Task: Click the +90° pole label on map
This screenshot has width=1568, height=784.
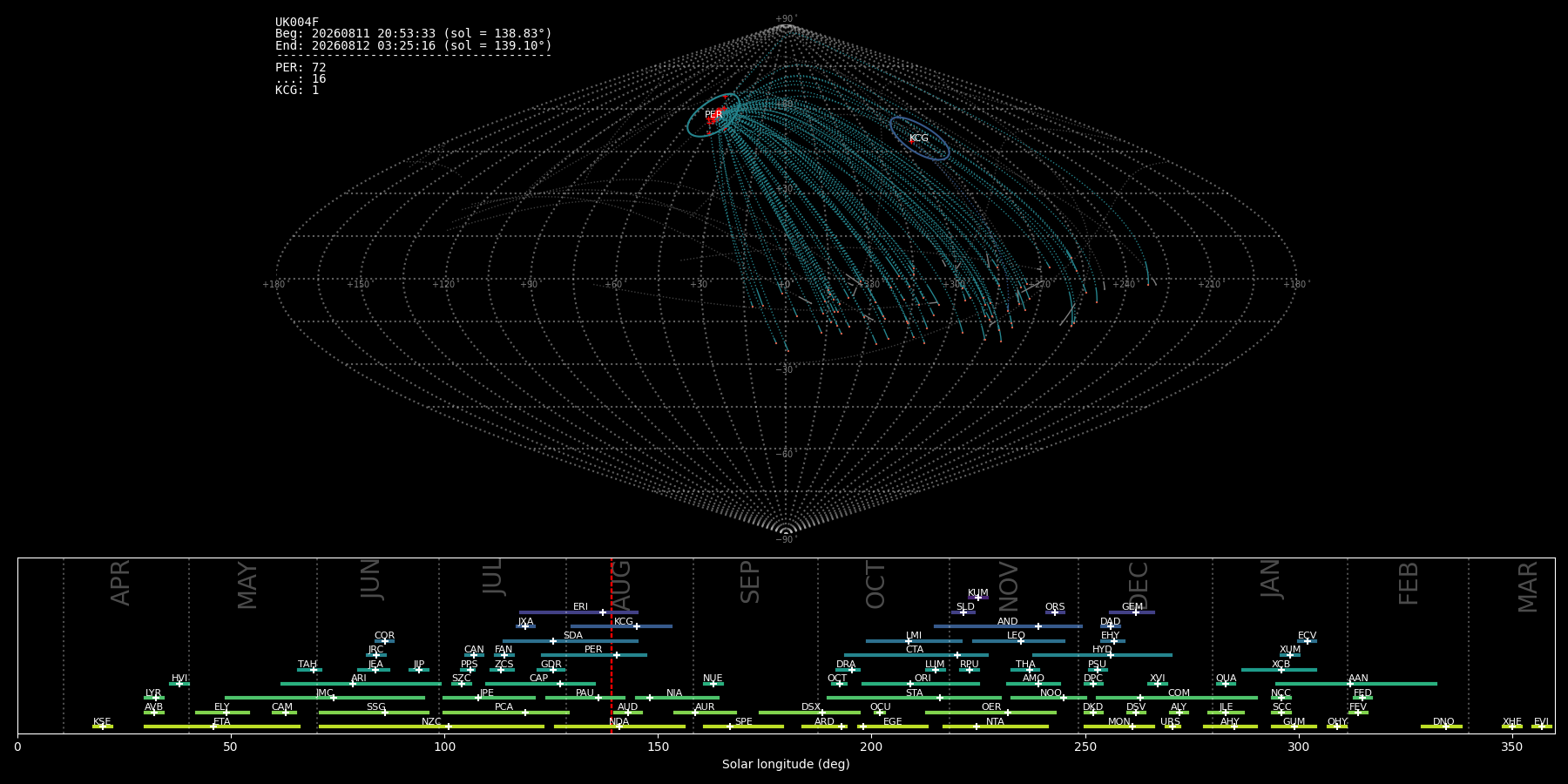Action: [786, 19]
